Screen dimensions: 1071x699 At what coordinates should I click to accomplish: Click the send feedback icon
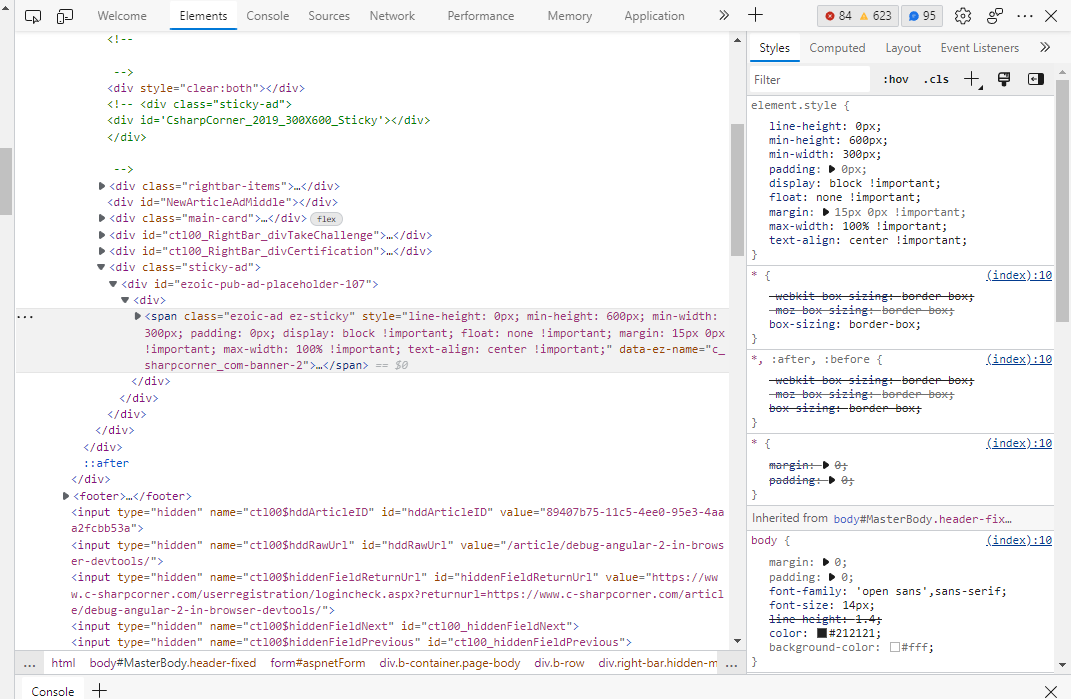[x=994, y=16]
